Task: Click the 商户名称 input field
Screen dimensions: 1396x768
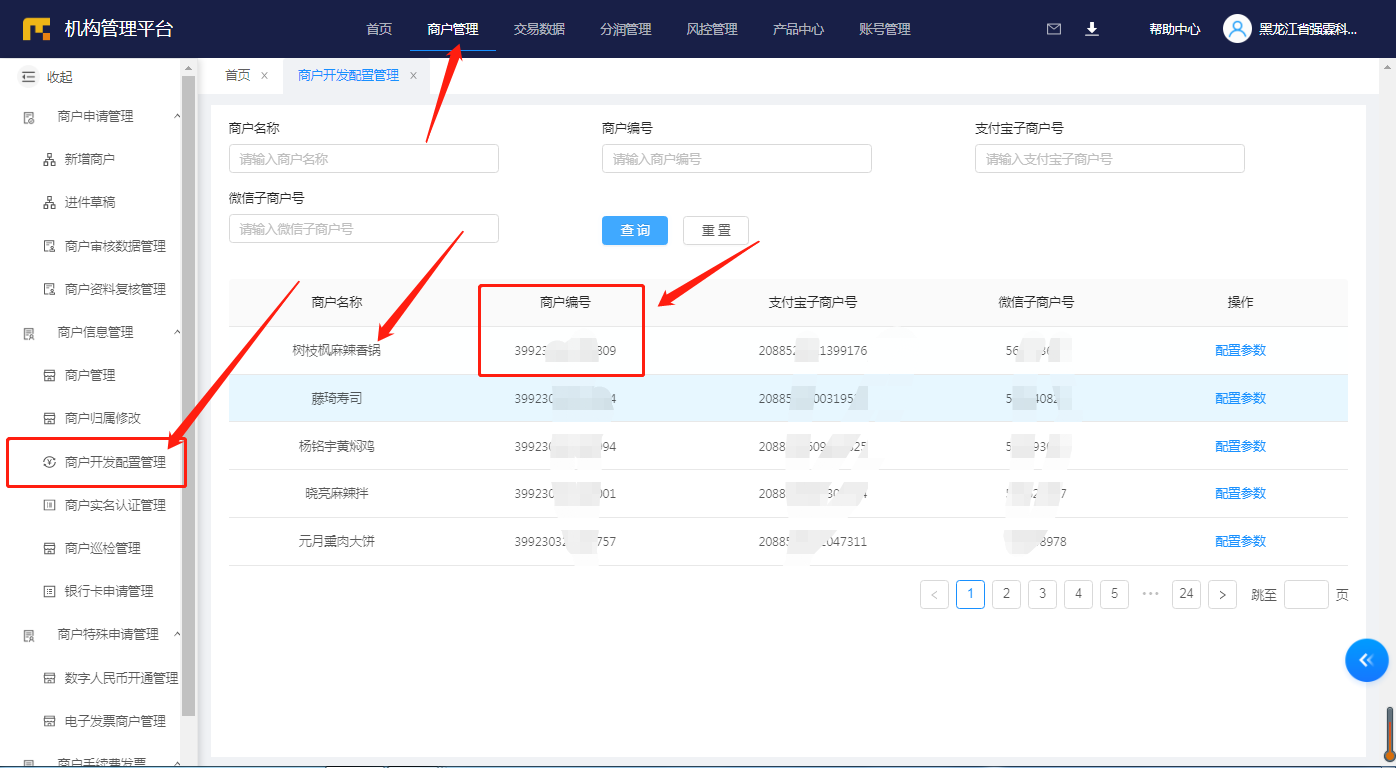Action: (x=363, y=159)
